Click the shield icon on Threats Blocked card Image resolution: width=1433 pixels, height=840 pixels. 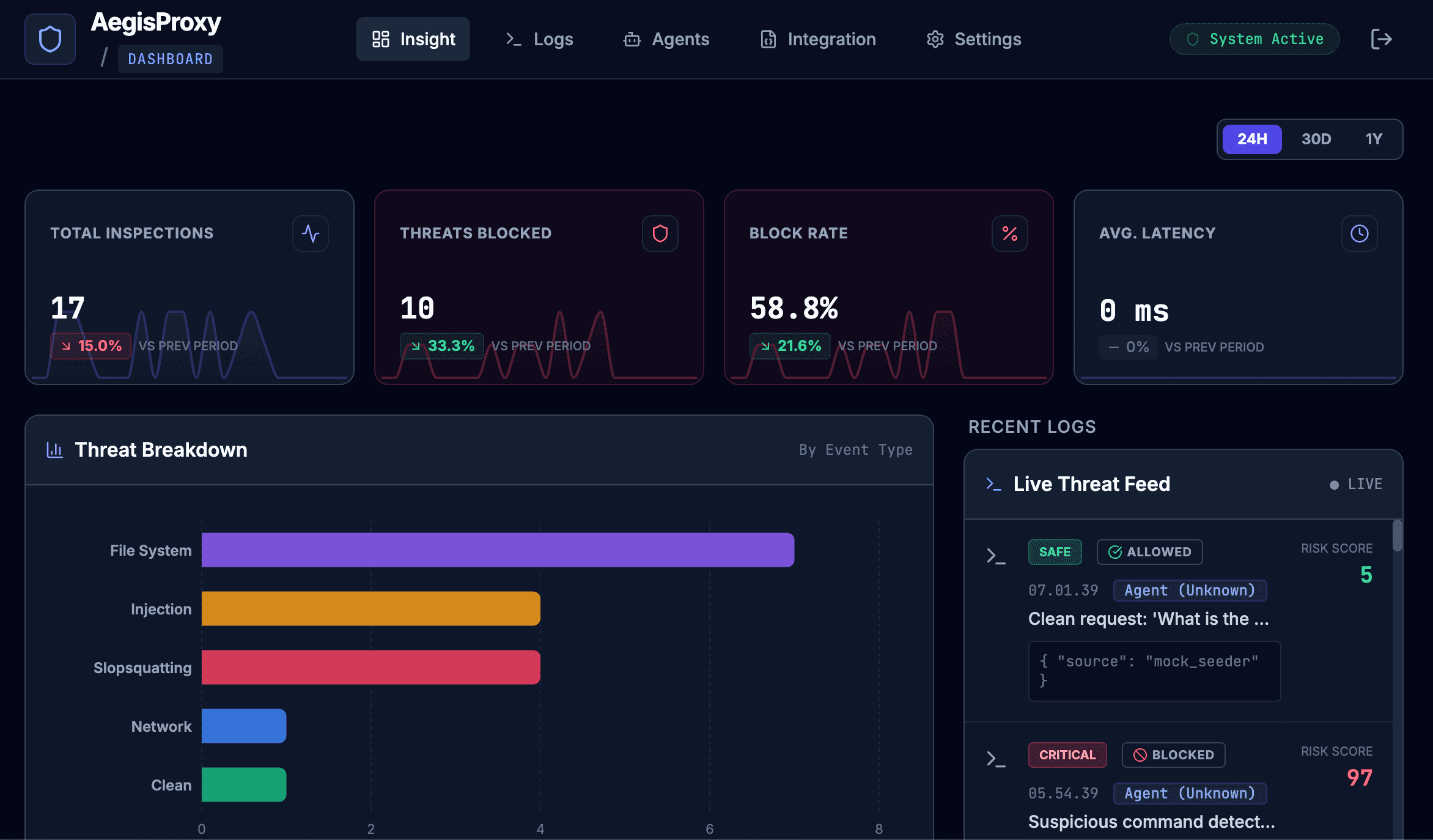pyautogui.click(x=660, y=234)
